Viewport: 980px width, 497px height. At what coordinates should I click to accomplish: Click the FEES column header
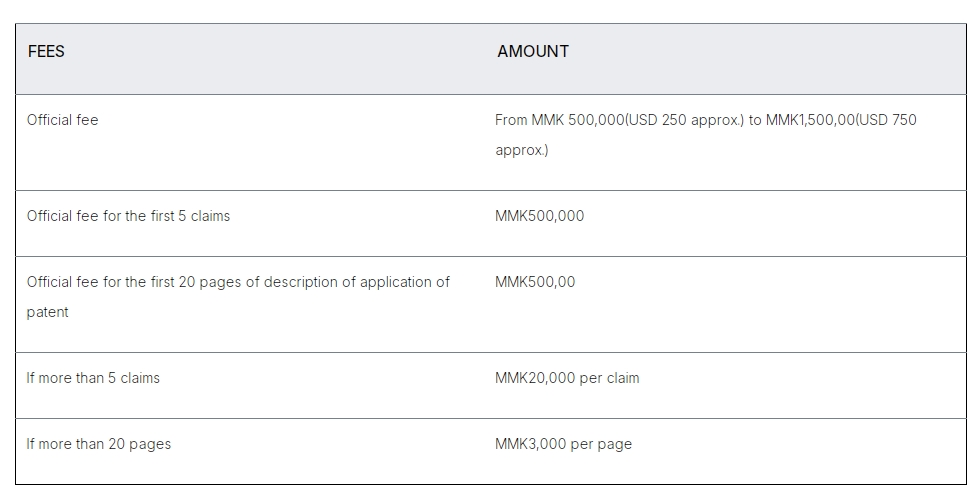46,51
